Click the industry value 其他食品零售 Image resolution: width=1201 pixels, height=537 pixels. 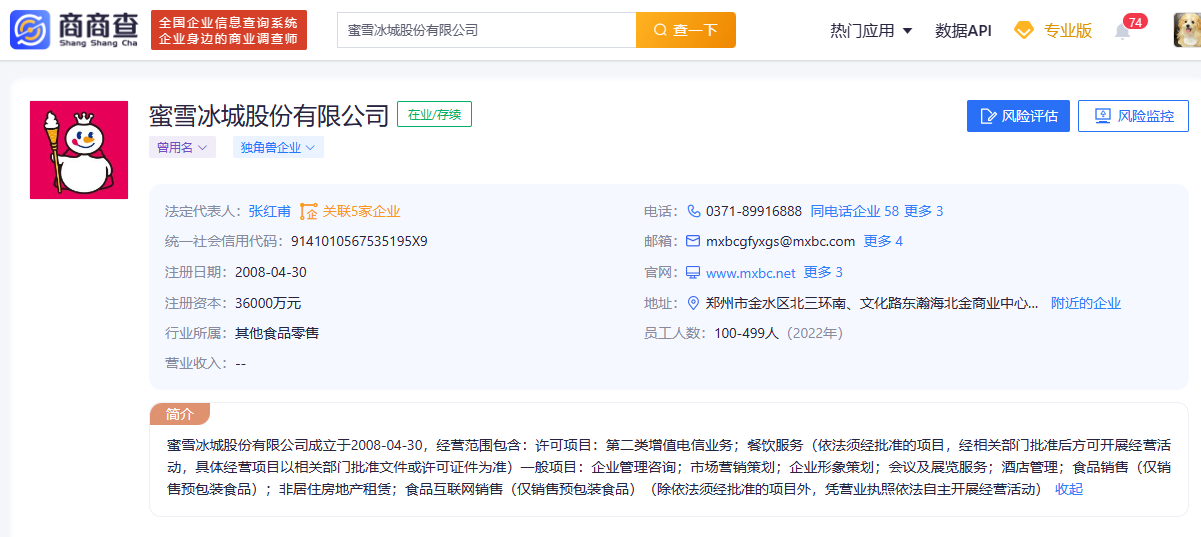[277, 333]
